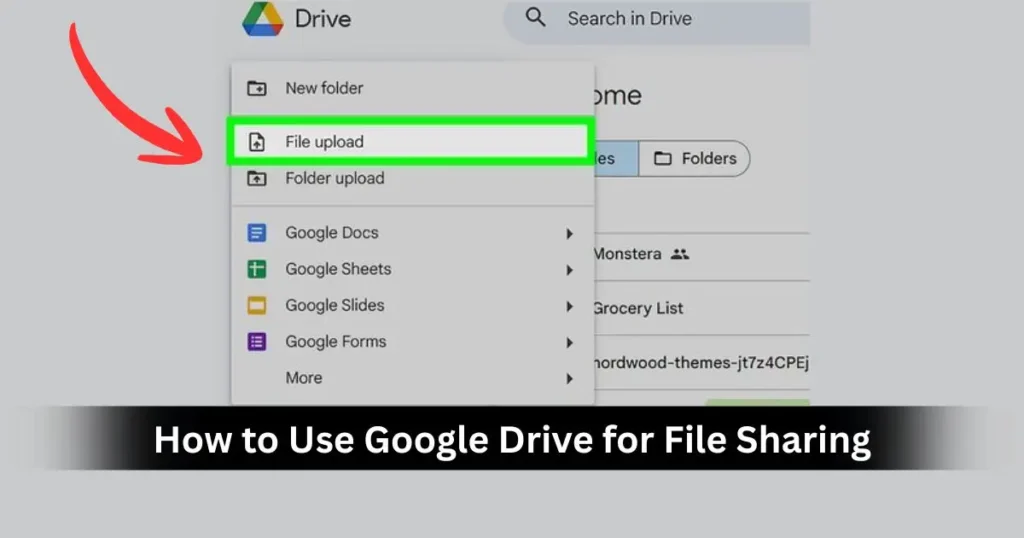Click the blue Google Docs icon
The height and width of the screenshot is (538, 1024).
click(257, 232)
